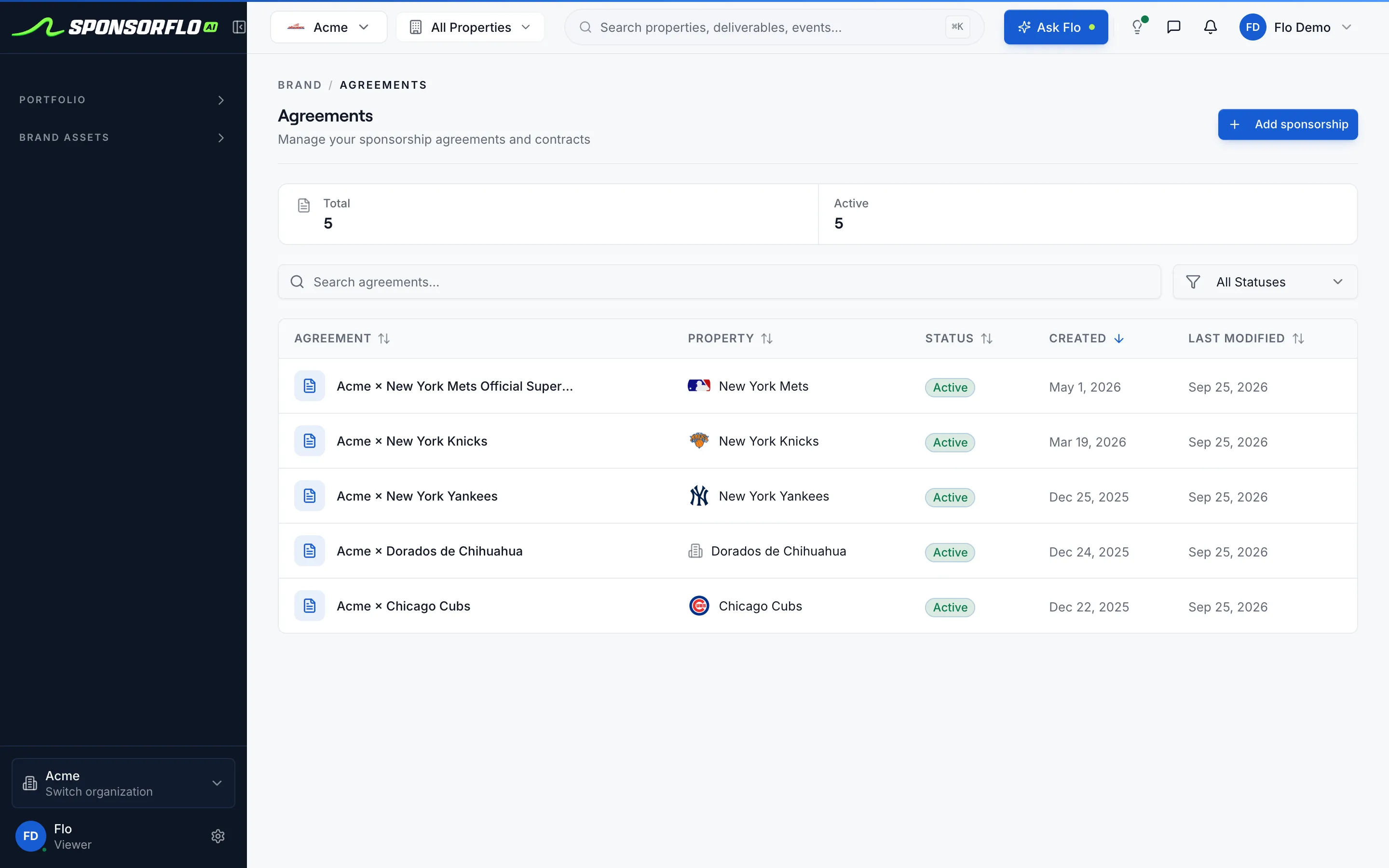Open the Acme × New York Knicks agreement
1389x868 pixels.
coord(411,441)
